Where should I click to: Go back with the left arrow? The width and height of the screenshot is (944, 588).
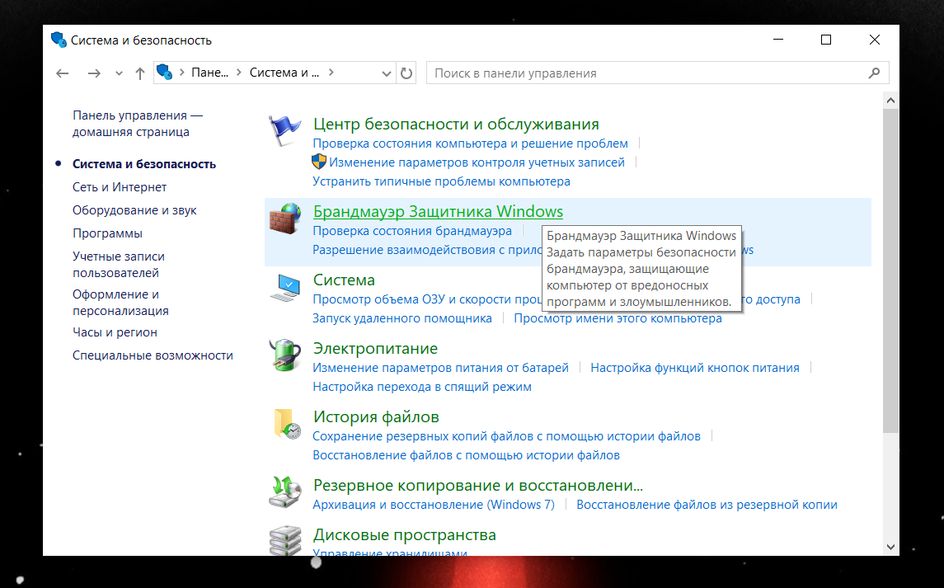pyautogui.click(x=62, y=73)
